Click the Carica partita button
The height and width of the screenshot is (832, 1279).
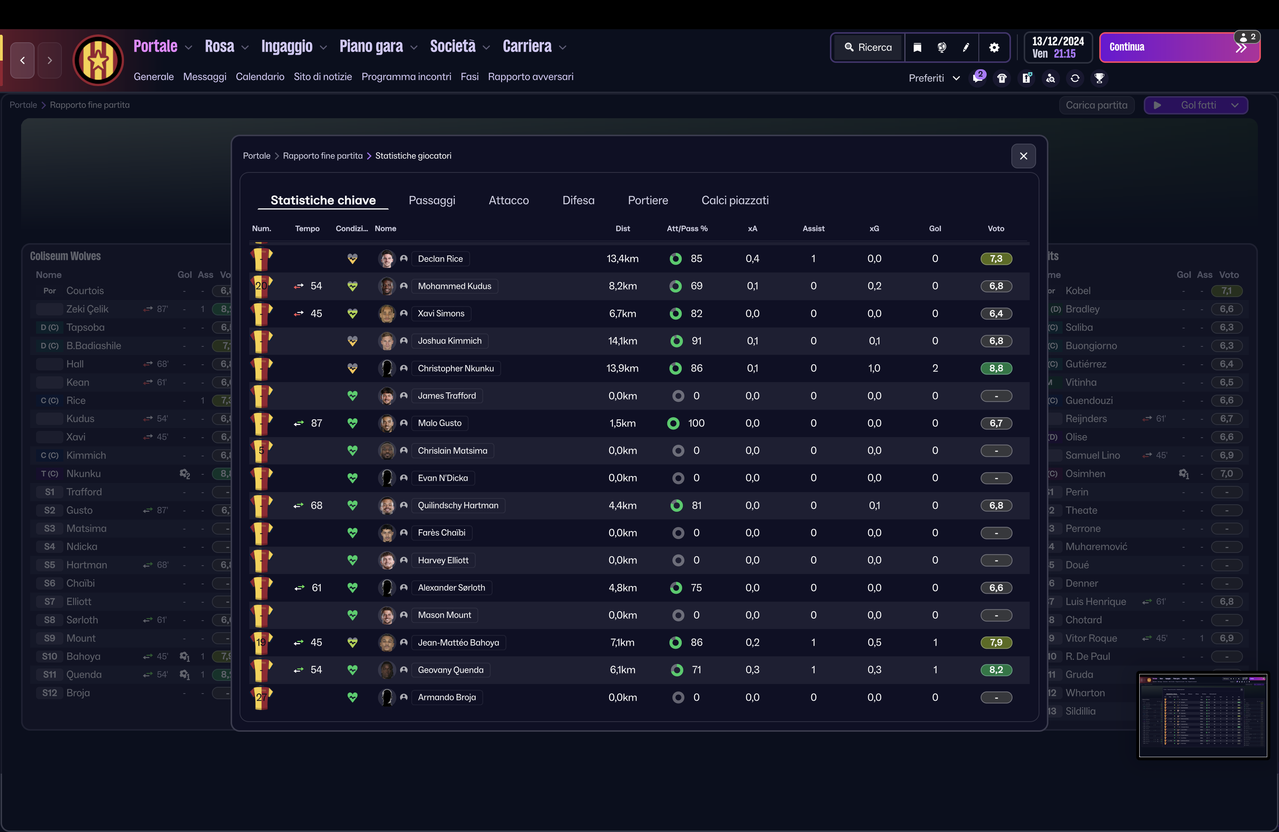pos(1097,105)
